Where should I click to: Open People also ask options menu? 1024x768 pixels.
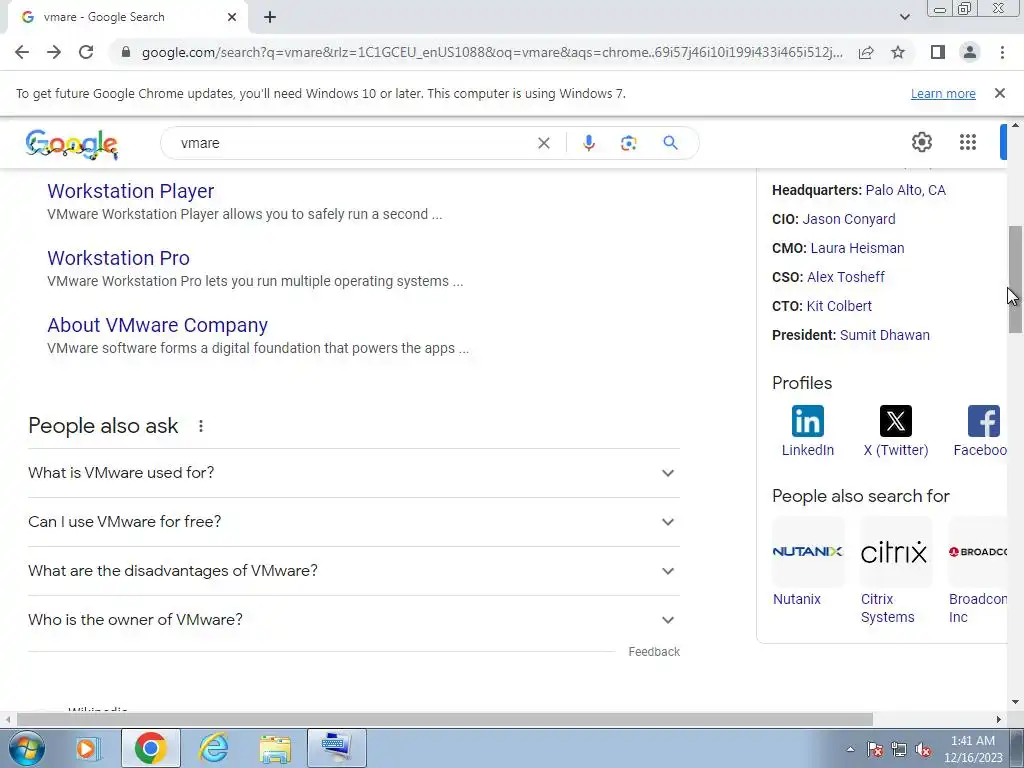point(200,426)
